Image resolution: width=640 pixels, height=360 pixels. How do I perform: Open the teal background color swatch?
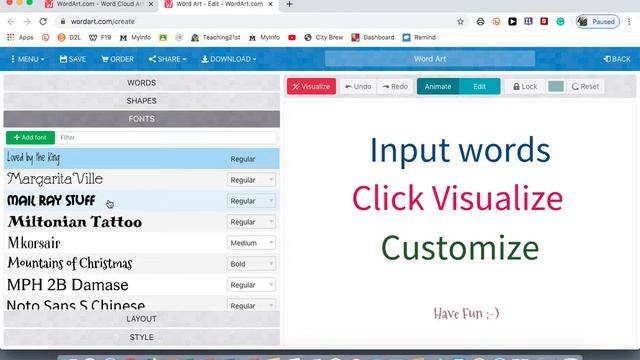(x=556, y=87)
